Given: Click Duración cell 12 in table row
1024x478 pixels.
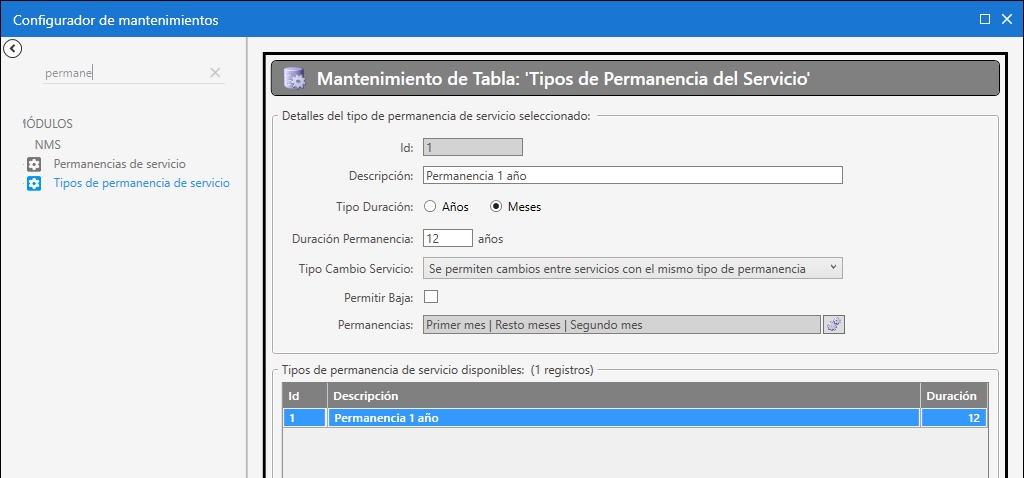Looking at the screenshot, I should coord(953,418).
